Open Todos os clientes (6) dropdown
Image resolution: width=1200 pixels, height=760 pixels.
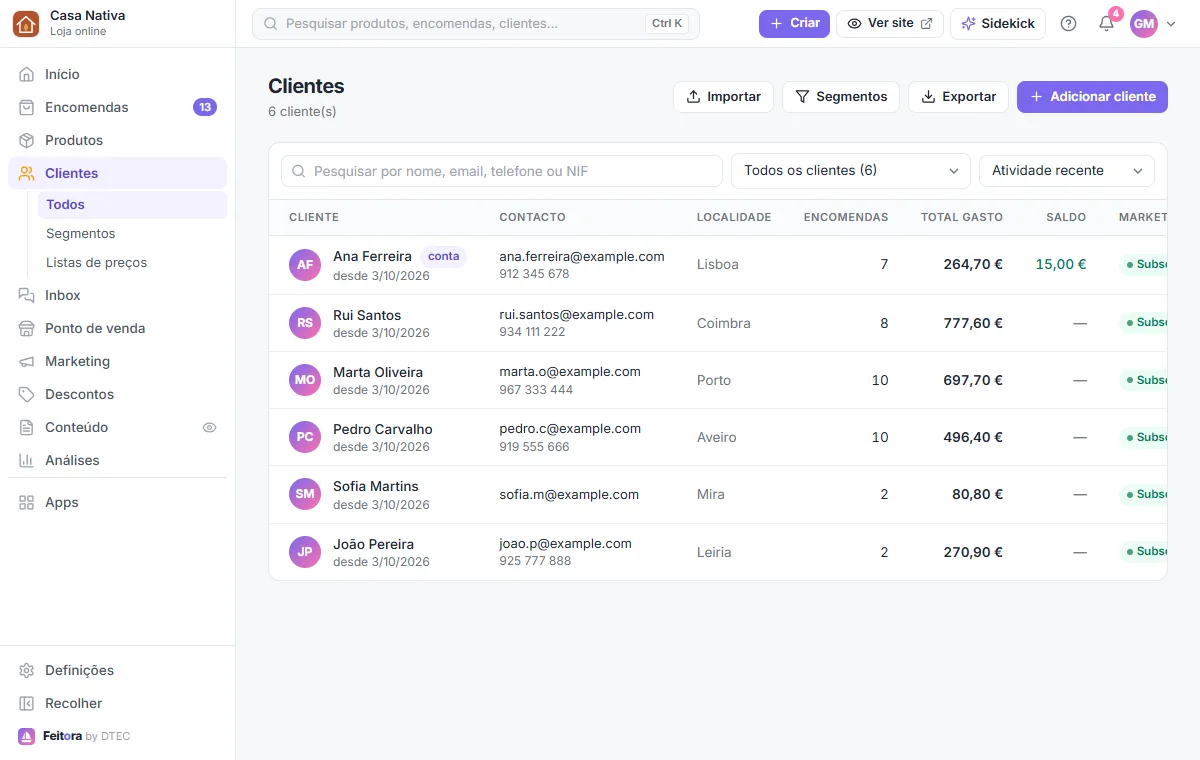click(x=851, y=171)
